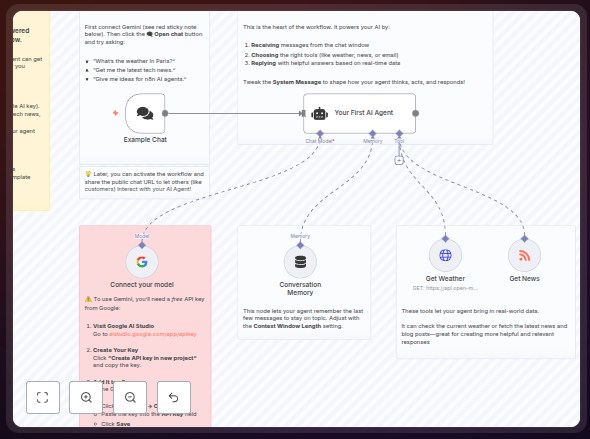The height and width of the screenshot is (439, 590).
Task: Click the Create Your Key step text
Action: pos(116,350)
